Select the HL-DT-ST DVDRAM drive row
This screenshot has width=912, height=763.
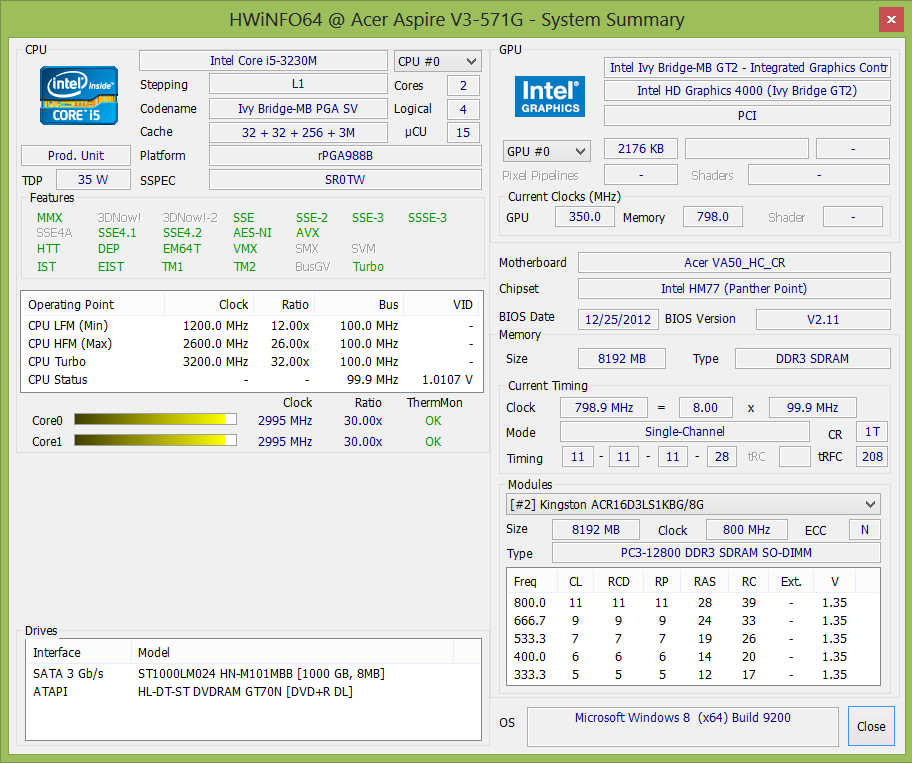(x=245, y=691)
